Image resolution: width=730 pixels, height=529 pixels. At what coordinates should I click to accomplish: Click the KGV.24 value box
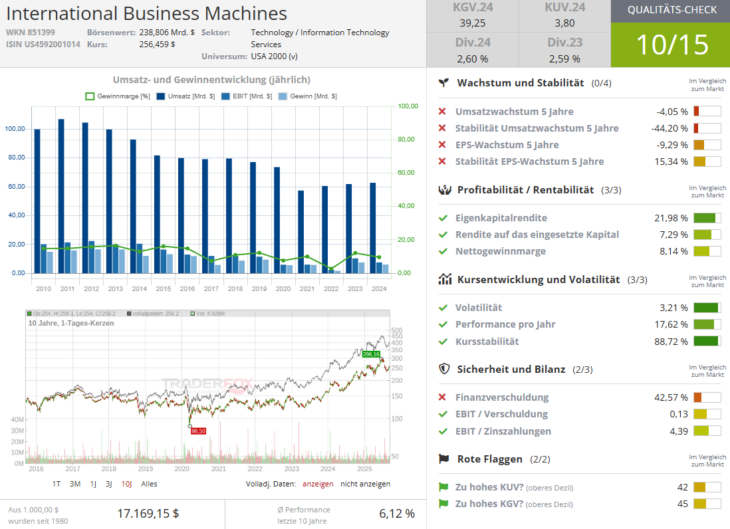[x=473, y=16]
